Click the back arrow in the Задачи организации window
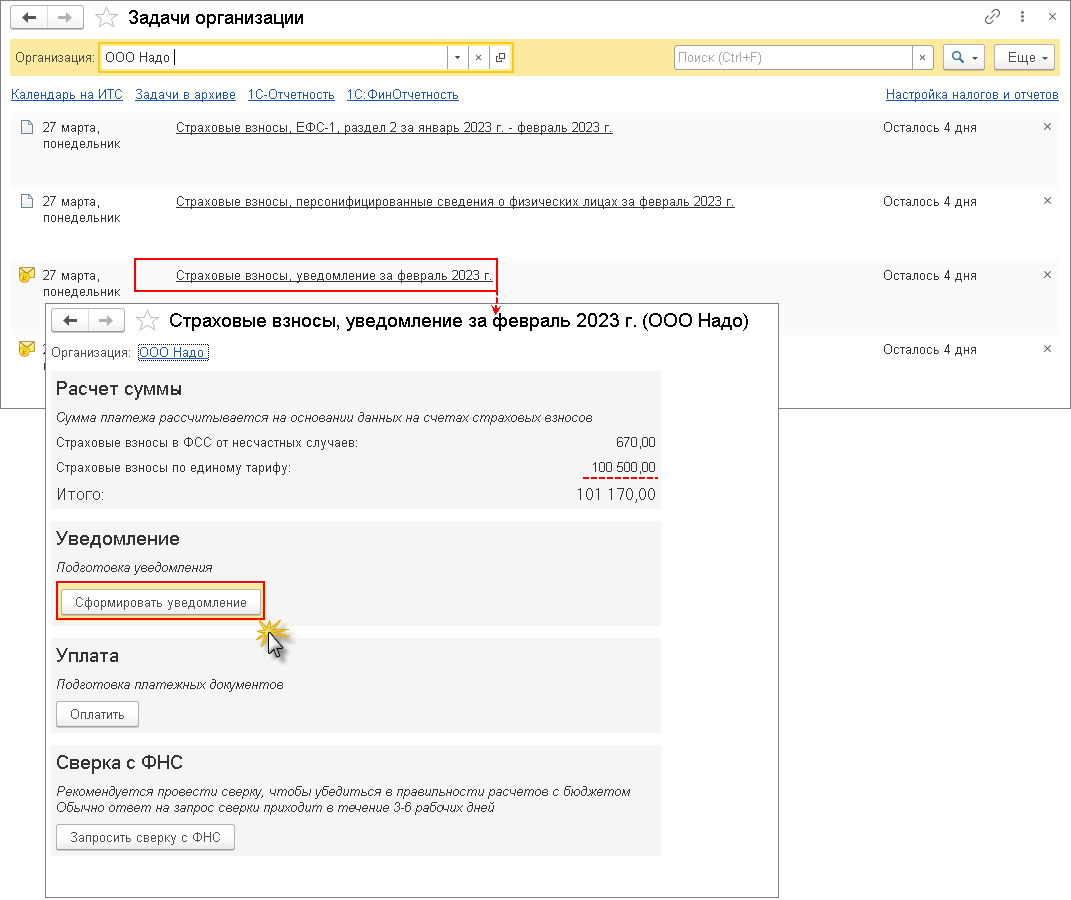Image resolution: width=1071 pixels, height=900 pixels. [x=30, y=18]
